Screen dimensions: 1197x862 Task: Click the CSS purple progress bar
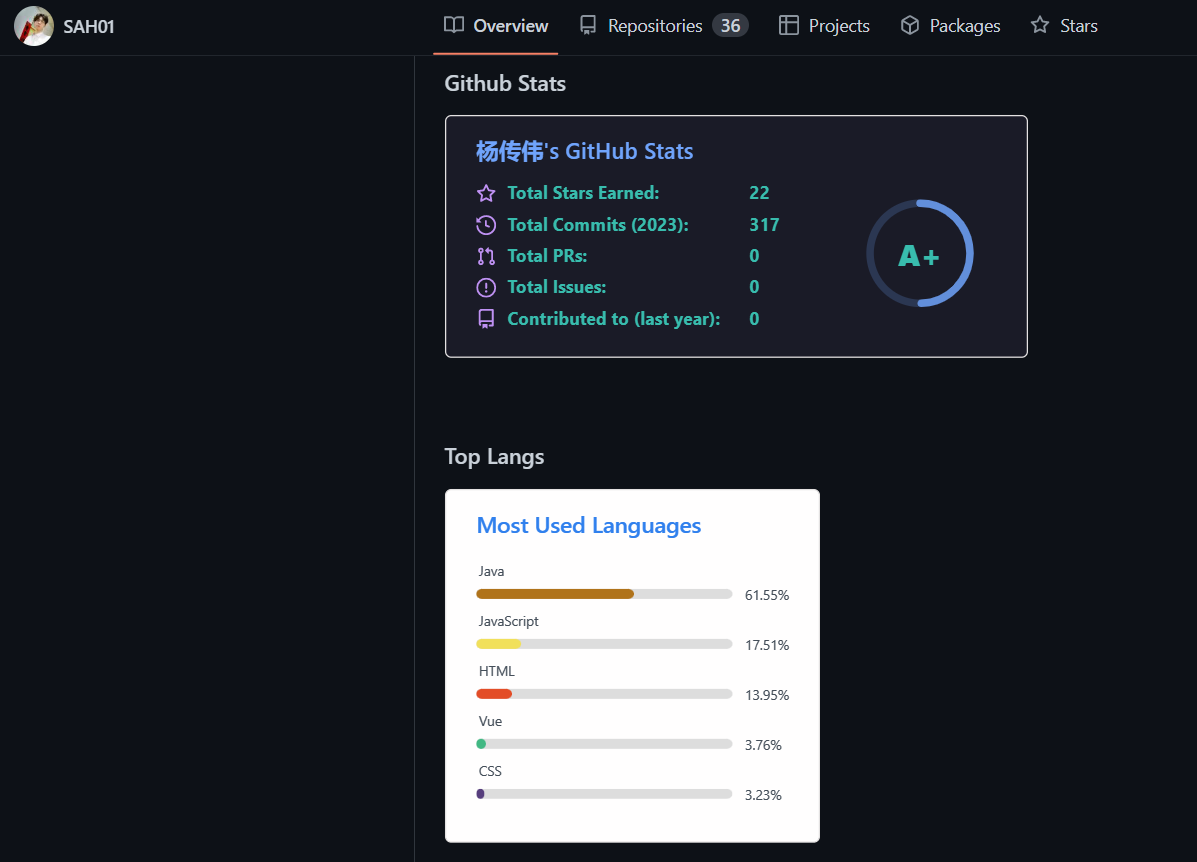[x=604, y=794]
